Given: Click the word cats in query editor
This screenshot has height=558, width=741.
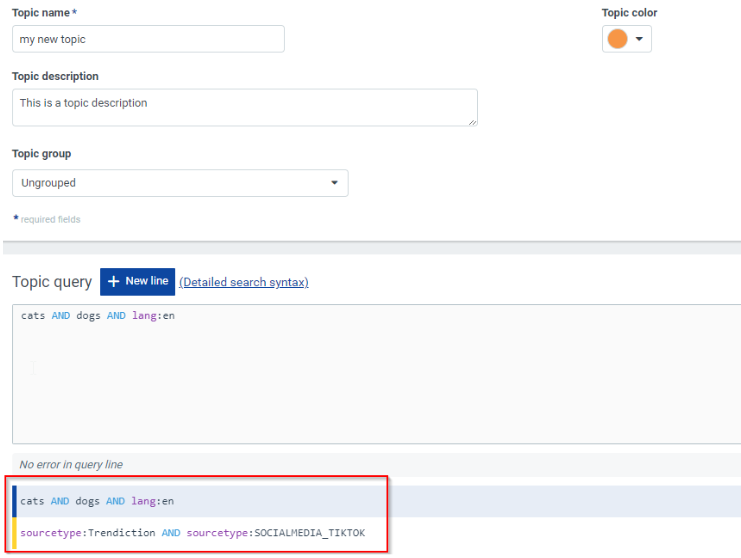Looking at the screenshot, I should tap(33, 316).
